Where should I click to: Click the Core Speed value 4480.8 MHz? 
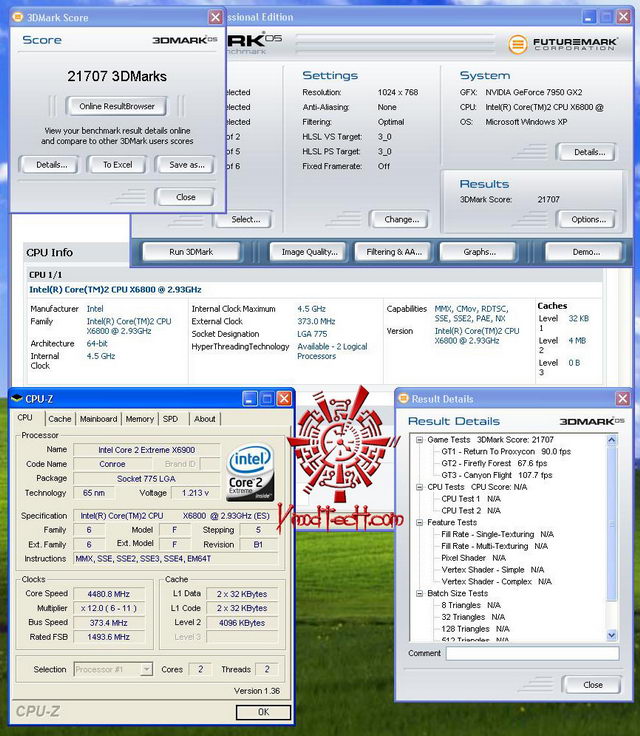108,594
